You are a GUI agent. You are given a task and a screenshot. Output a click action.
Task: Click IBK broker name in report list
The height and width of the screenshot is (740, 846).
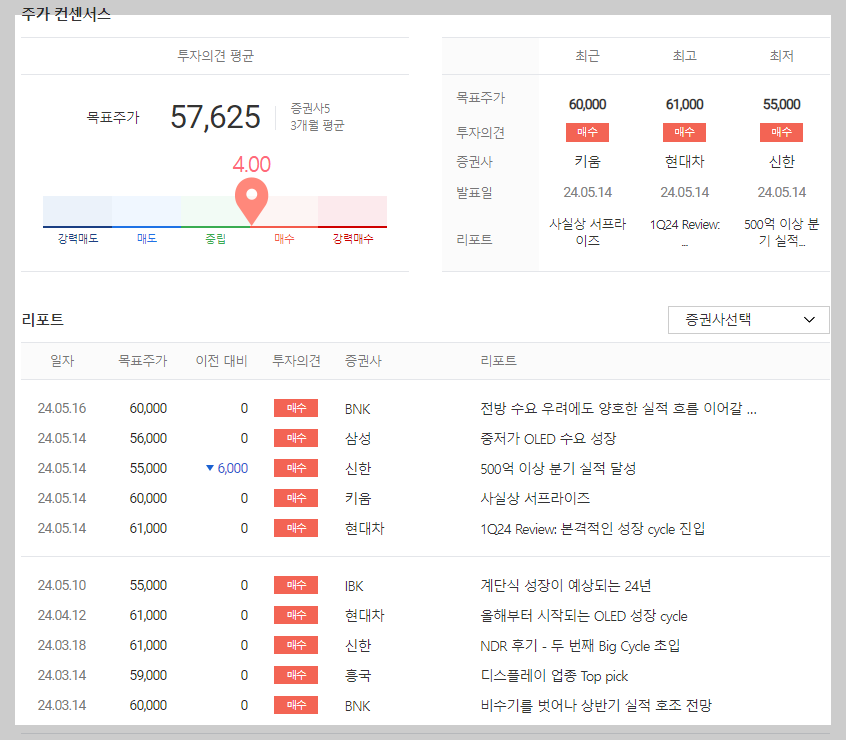(354, 586)
